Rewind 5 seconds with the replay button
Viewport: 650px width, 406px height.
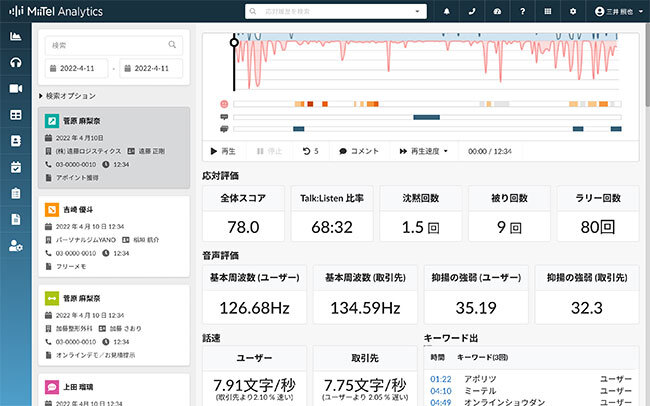point(310,151)
